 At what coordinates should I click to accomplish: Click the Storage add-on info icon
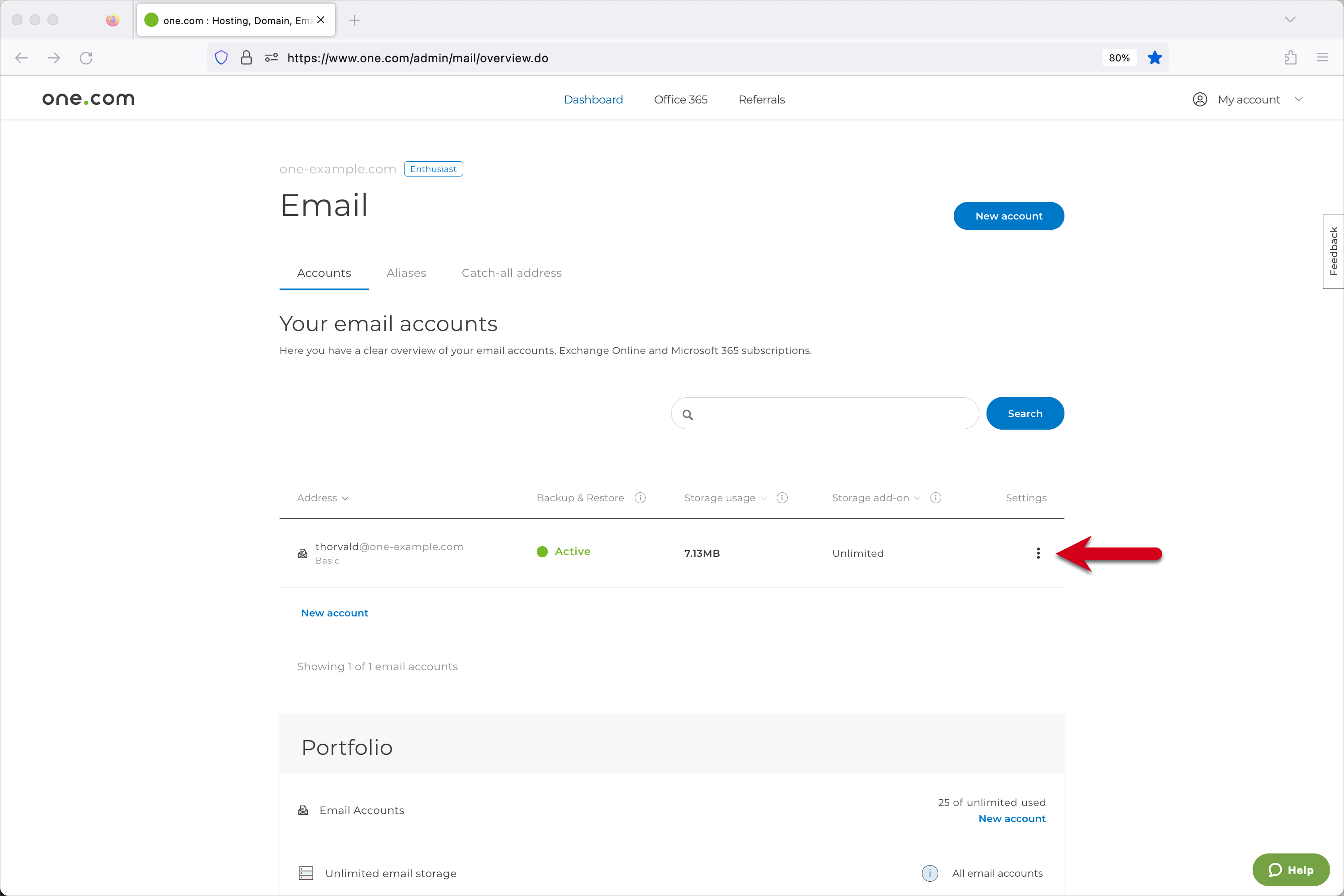tap(935, 498)
